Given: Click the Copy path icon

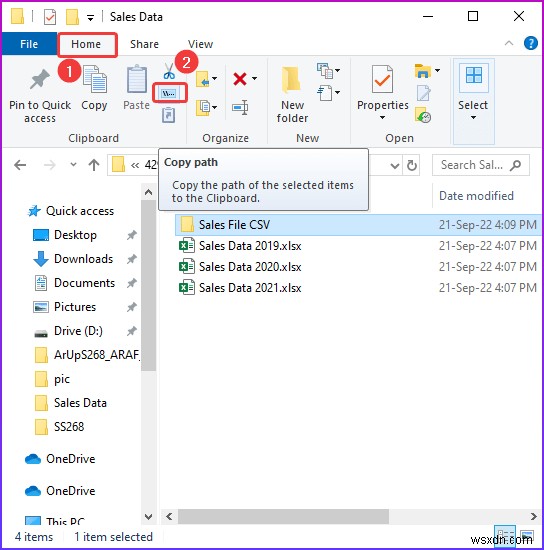Looking at the screenshot, I should point(169,93).
